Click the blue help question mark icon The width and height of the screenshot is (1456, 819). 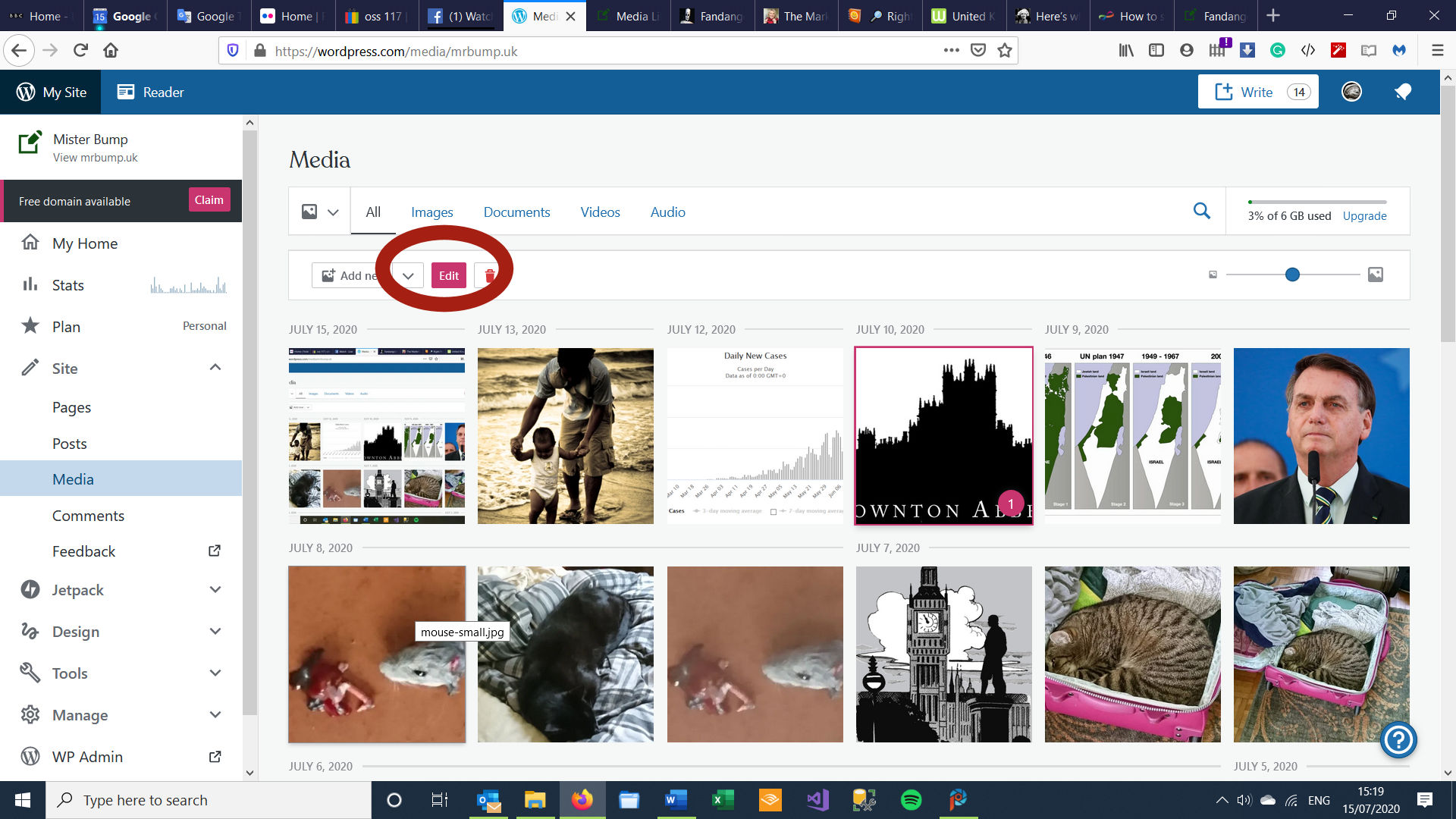[1398, 739]
